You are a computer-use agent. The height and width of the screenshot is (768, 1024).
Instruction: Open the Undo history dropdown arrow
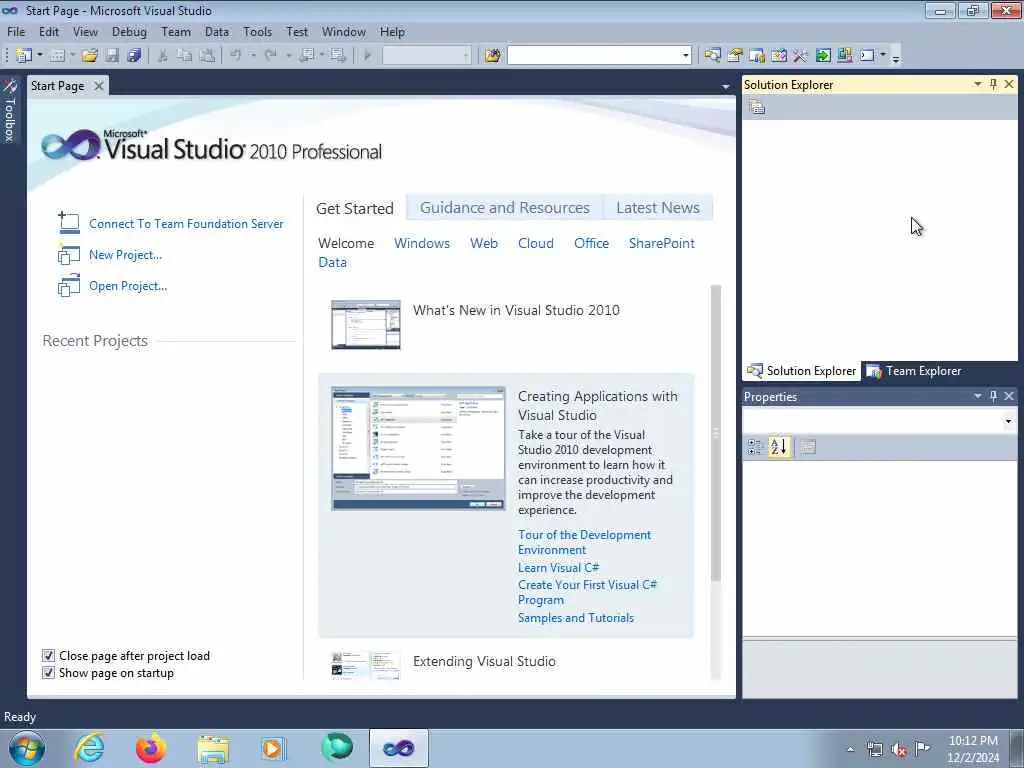(253, 56)
